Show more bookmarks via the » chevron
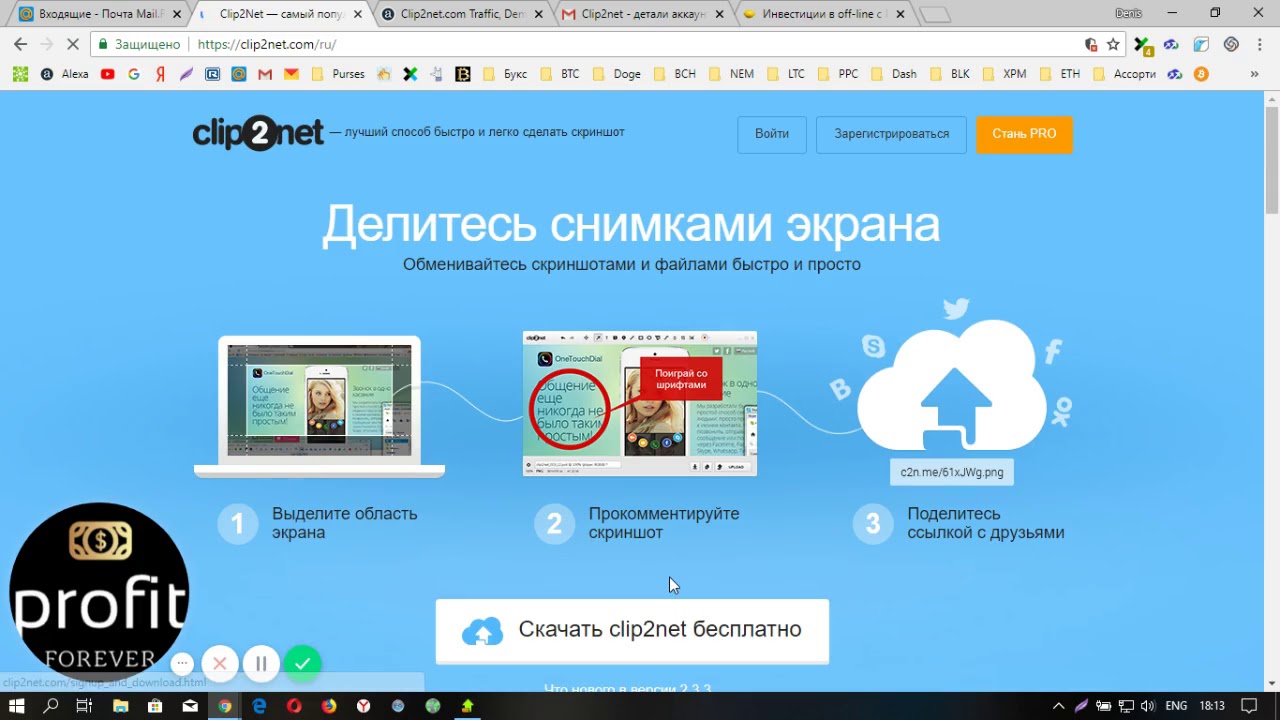This screenshot has height=720, width=1280. (x=1254, y=74)
